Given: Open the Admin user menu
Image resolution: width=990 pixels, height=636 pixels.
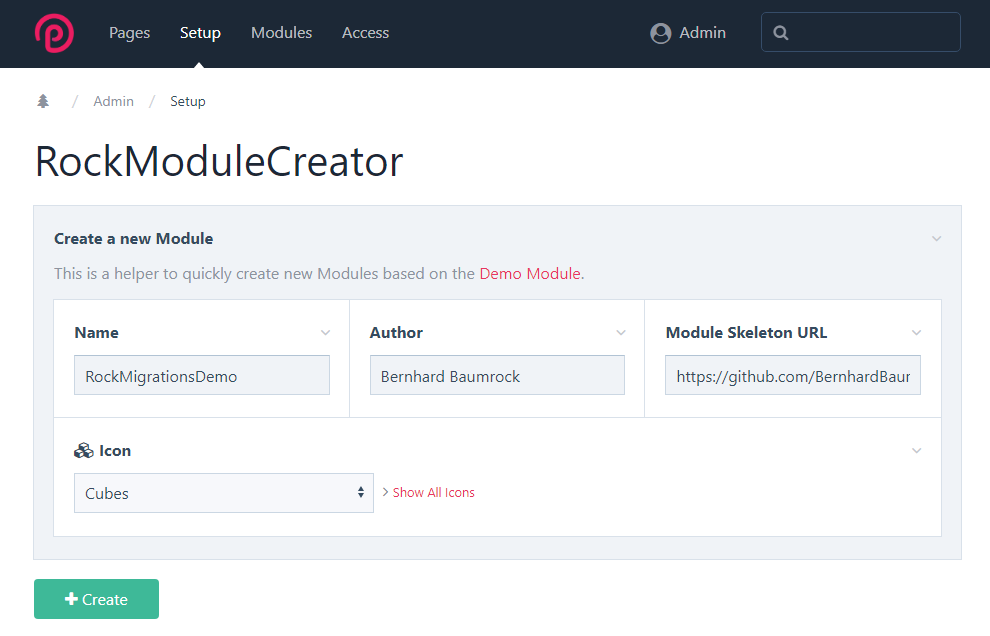Looking at the screenshot, I should pos(688,33).
